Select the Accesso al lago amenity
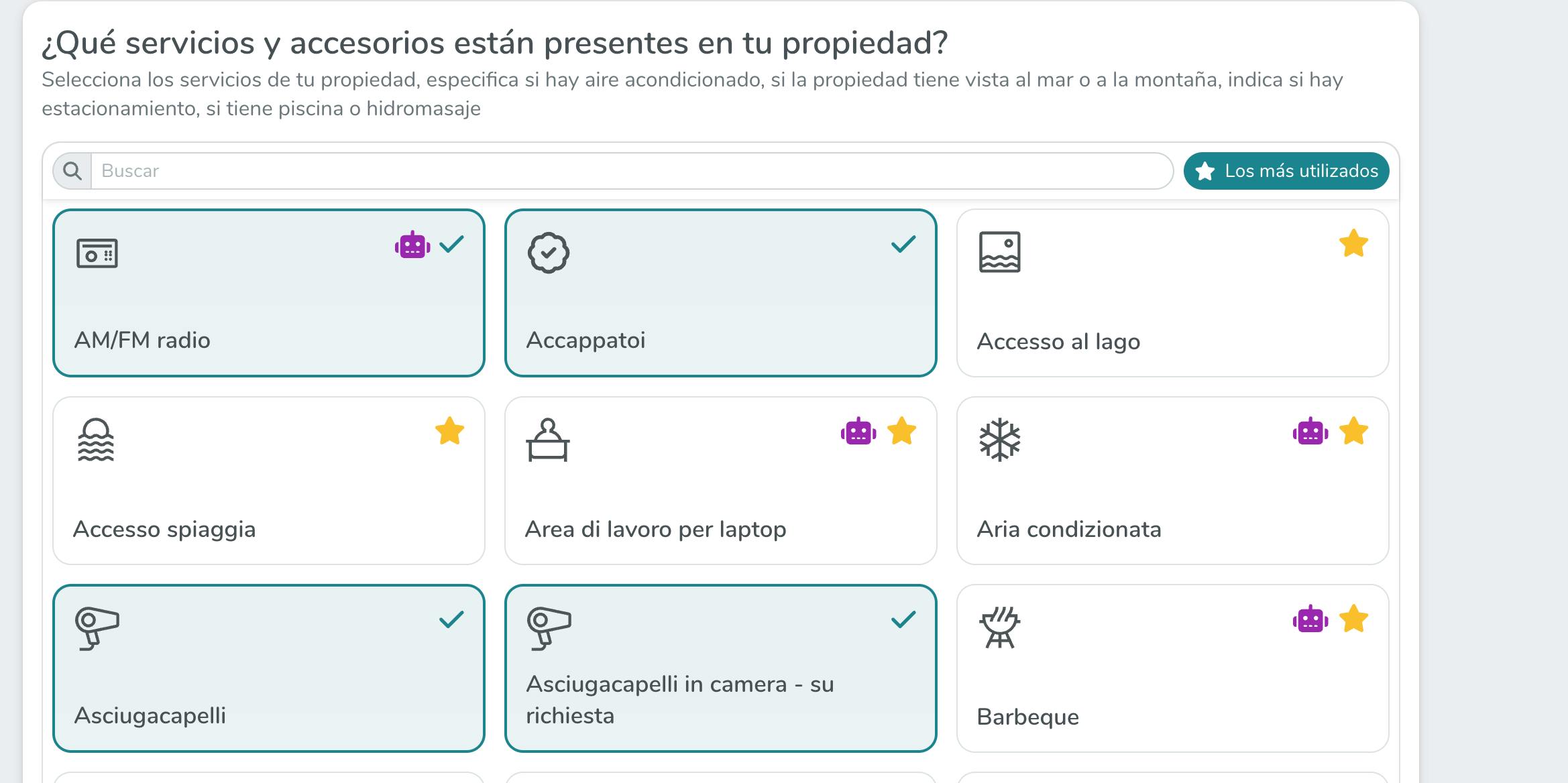 click(x=1172, y=293)
